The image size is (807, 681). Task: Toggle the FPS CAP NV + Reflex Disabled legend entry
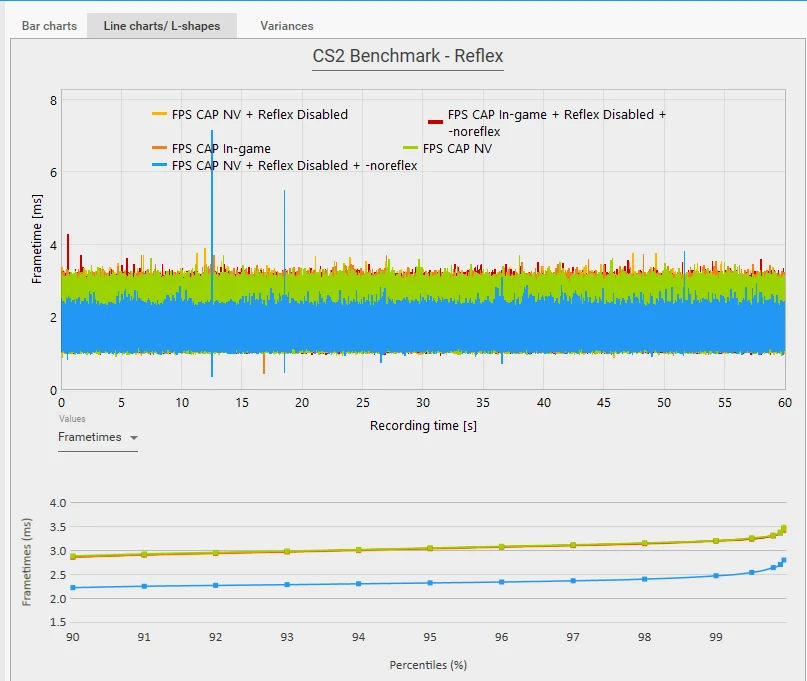coord(250,114)
